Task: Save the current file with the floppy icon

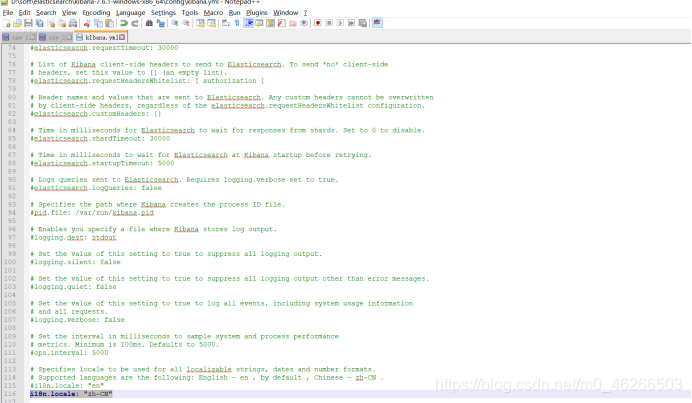Action: [28, 23]
